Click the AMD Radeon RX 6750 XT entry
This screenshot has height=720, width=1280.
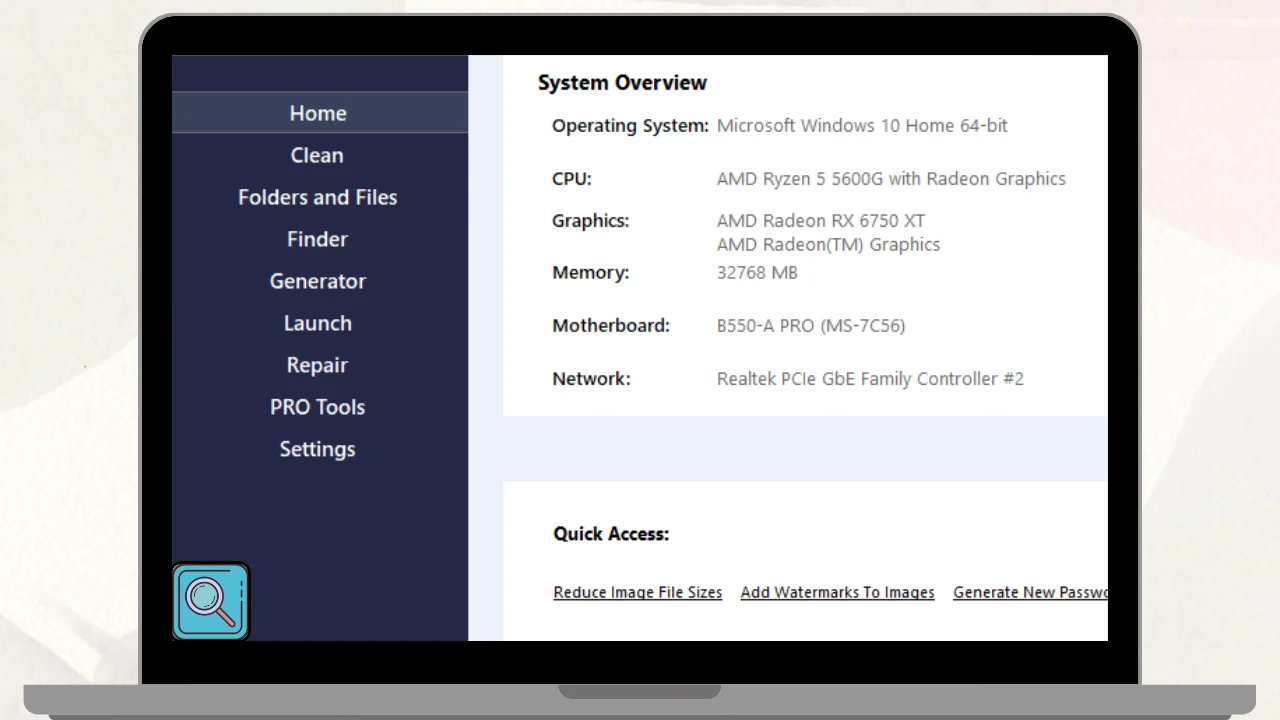pos(820,221)
